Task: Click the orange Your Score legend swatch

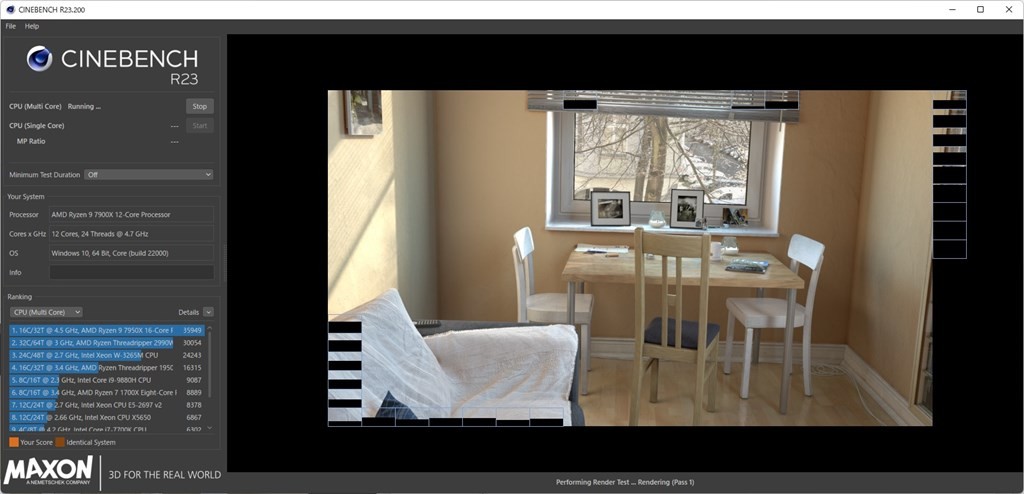Action: 14,442
